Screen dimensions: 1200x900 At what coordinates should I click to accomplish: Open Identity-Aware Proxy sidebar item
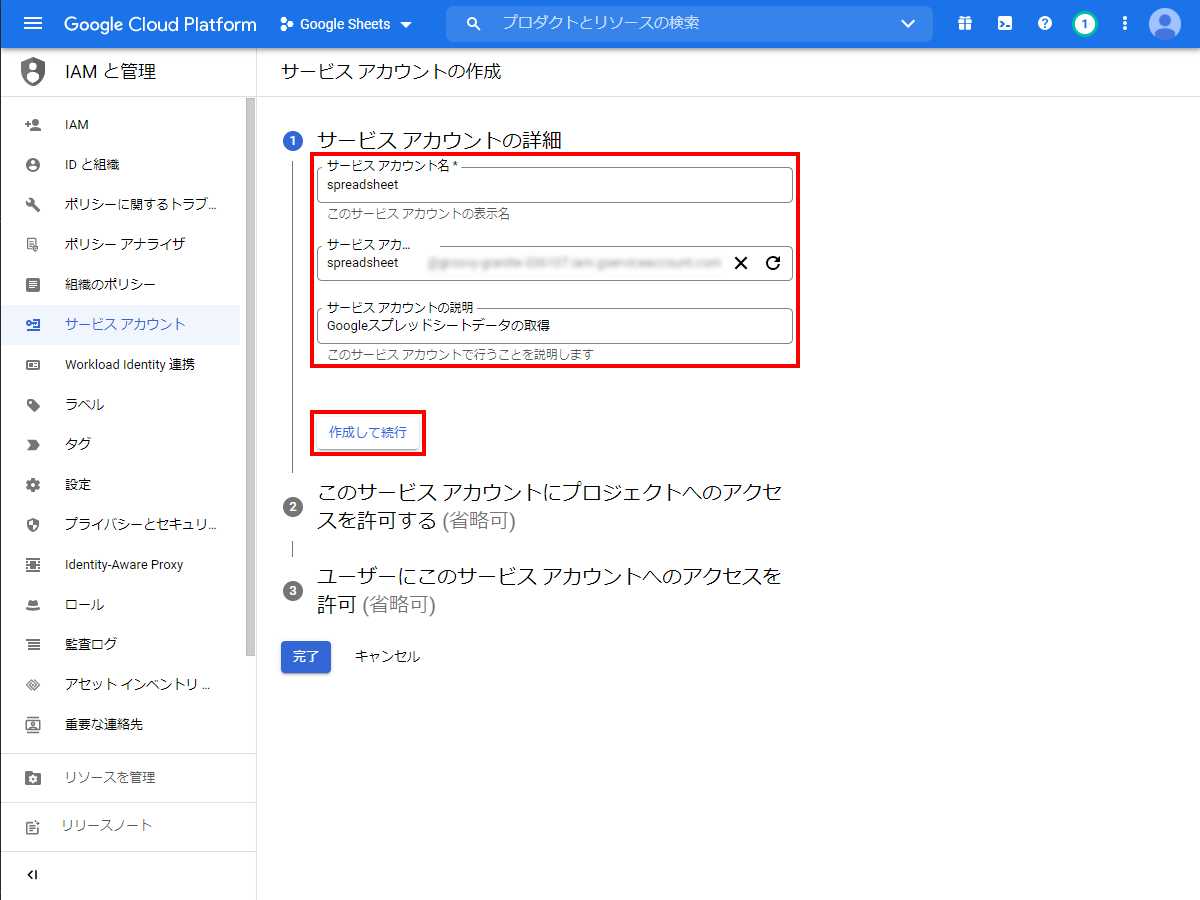(x=120, y=565)
